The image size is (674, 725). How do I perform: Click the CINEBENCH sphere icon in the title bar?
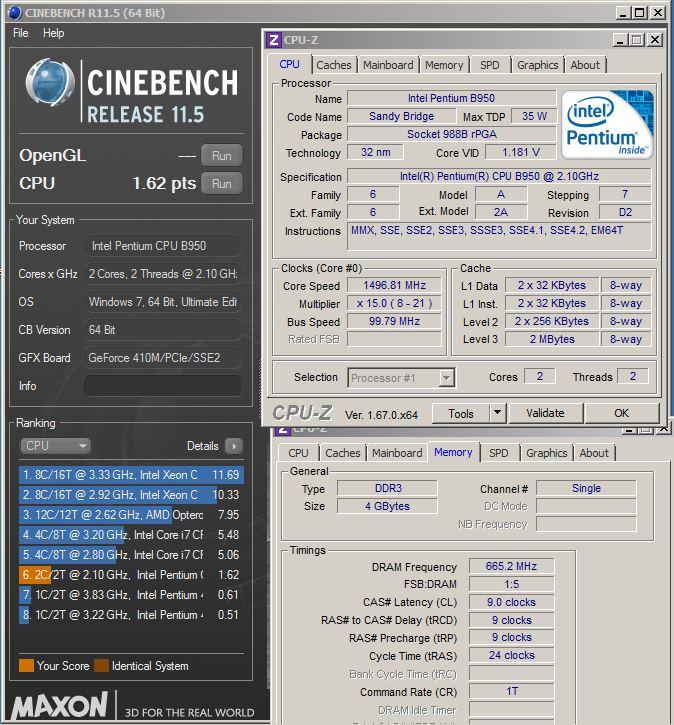(14, 12)
